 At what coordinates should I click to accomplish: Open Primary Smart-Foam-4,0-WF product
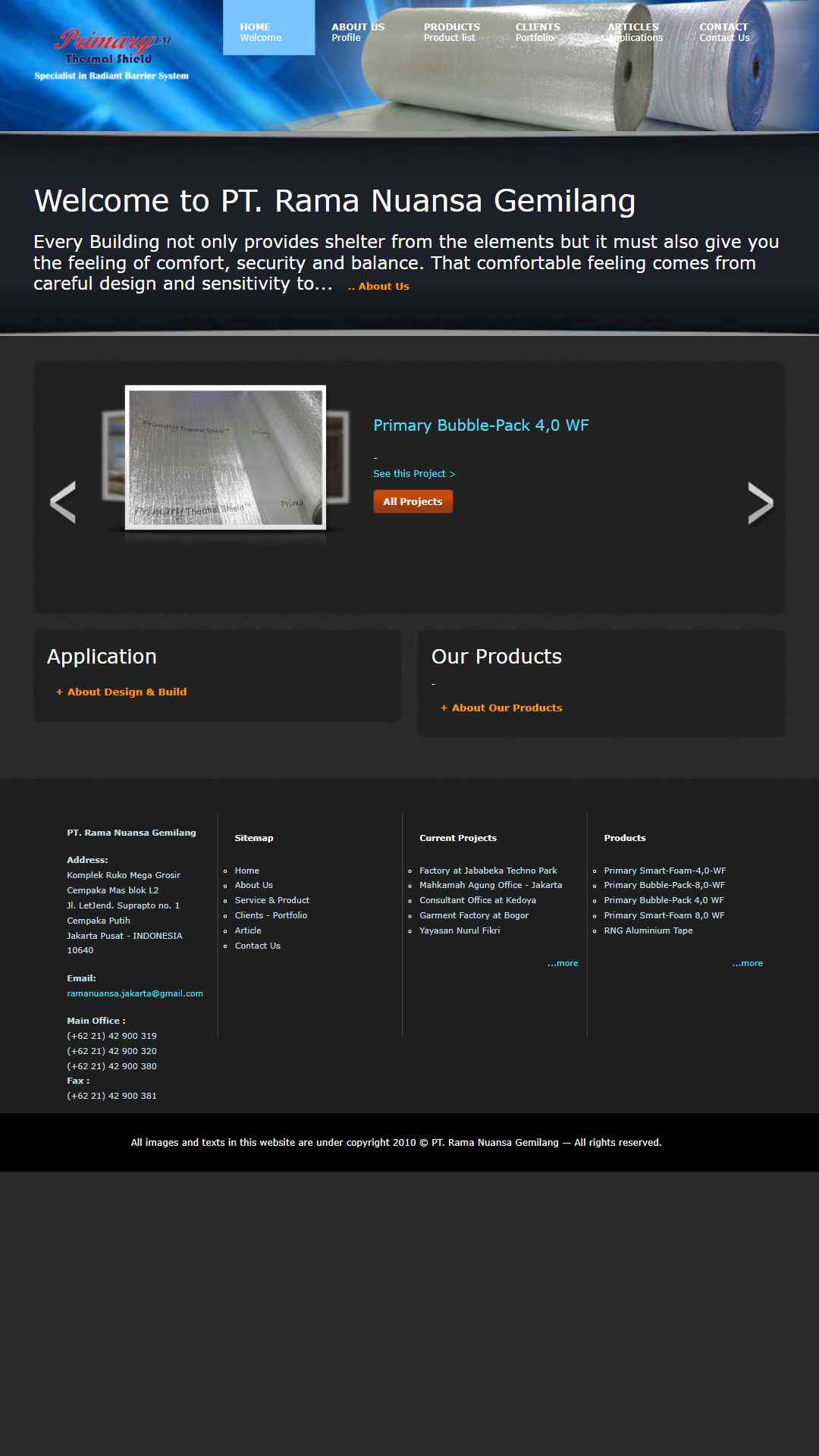pyautogui.click(x=665, y=871)
